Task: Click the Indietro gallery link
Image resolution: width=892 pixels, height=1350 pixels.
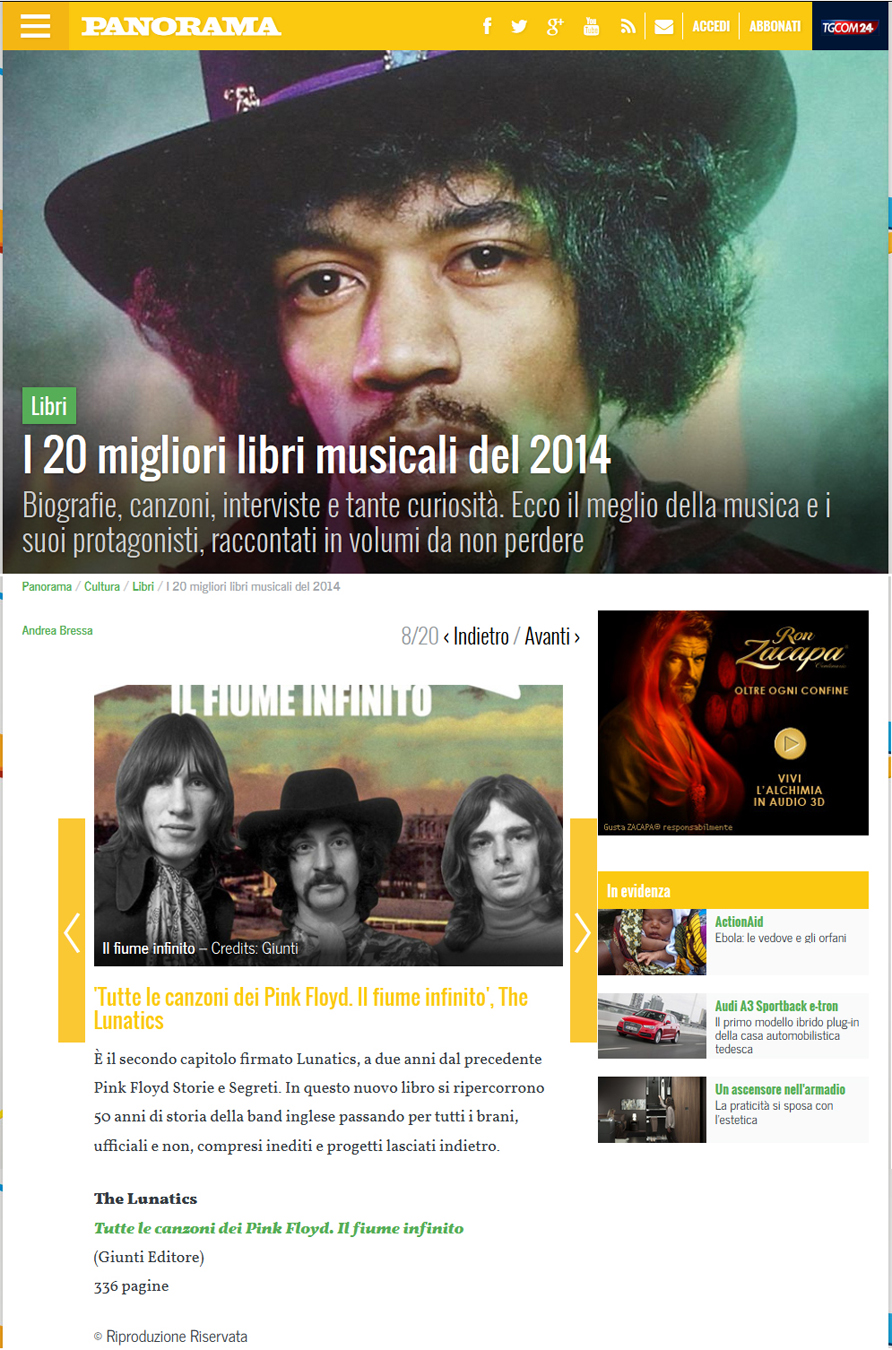Action: coord(475,636)
